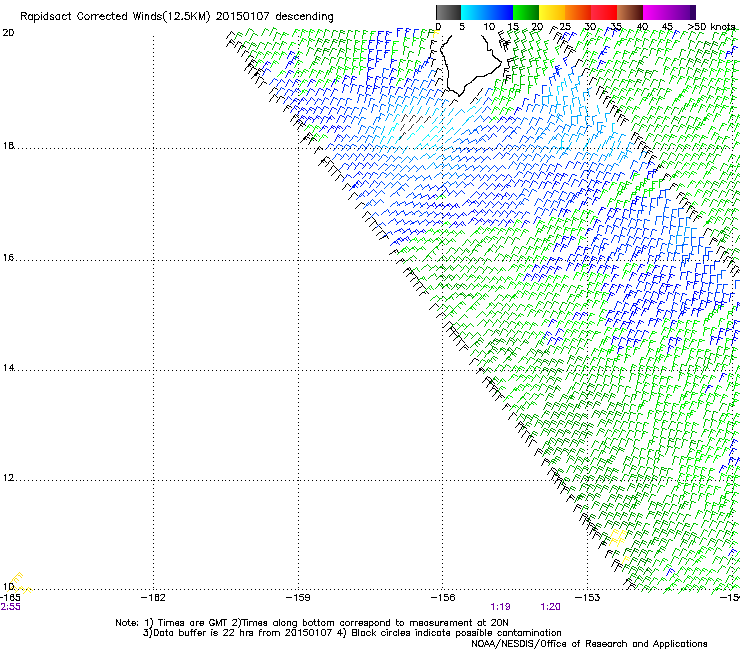Click the 'Times are GMT' note line
Image resolution: width=740 pixels, height=650 pixels.
tap(312, 623)
